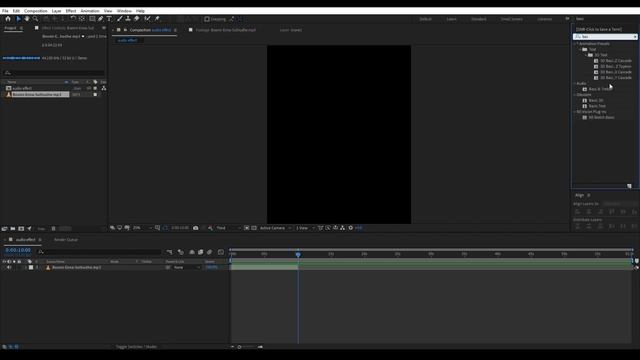Select the Brush tool
Image resolution: width=640 pixels, height=360 pixels.
coord(119,19)
